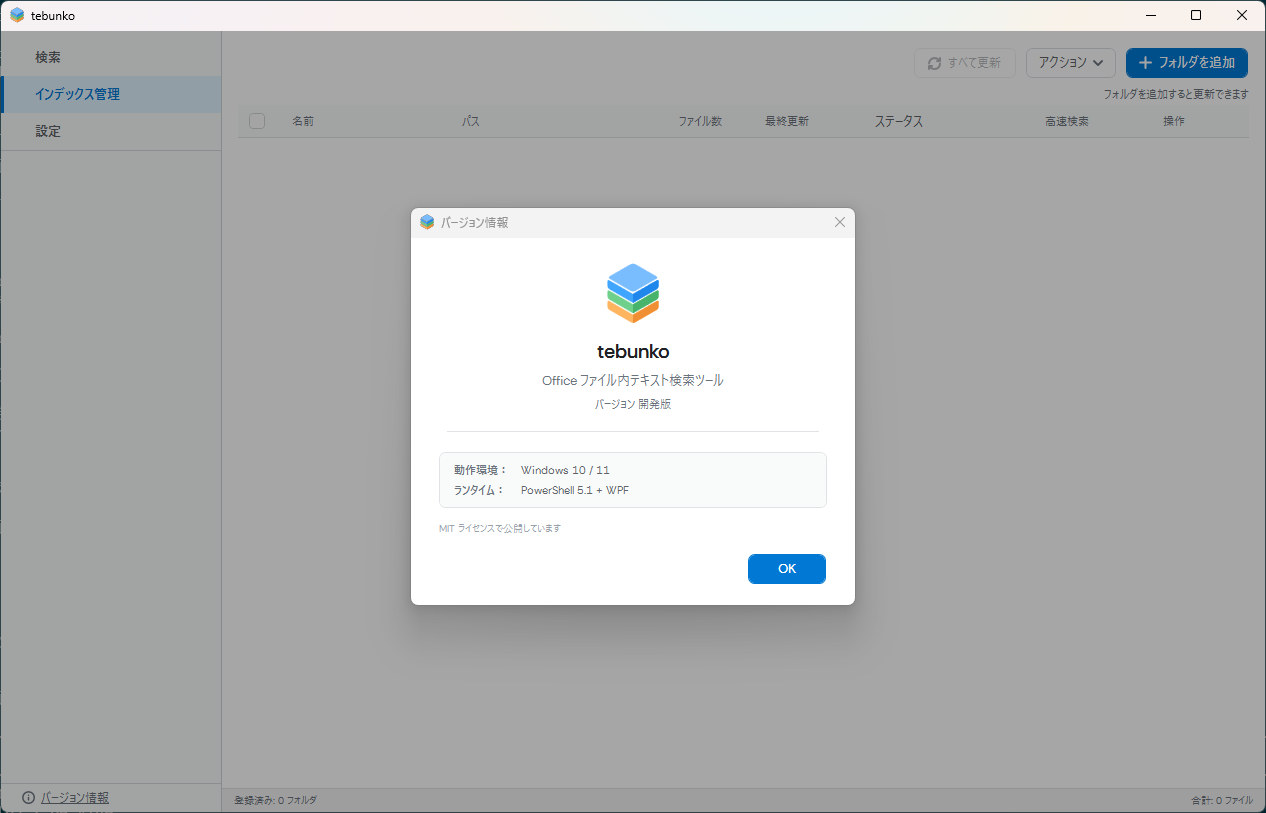Click the Windows 10 / 11 value in the dialog
1266x813 pixels.
coord(565,470)
